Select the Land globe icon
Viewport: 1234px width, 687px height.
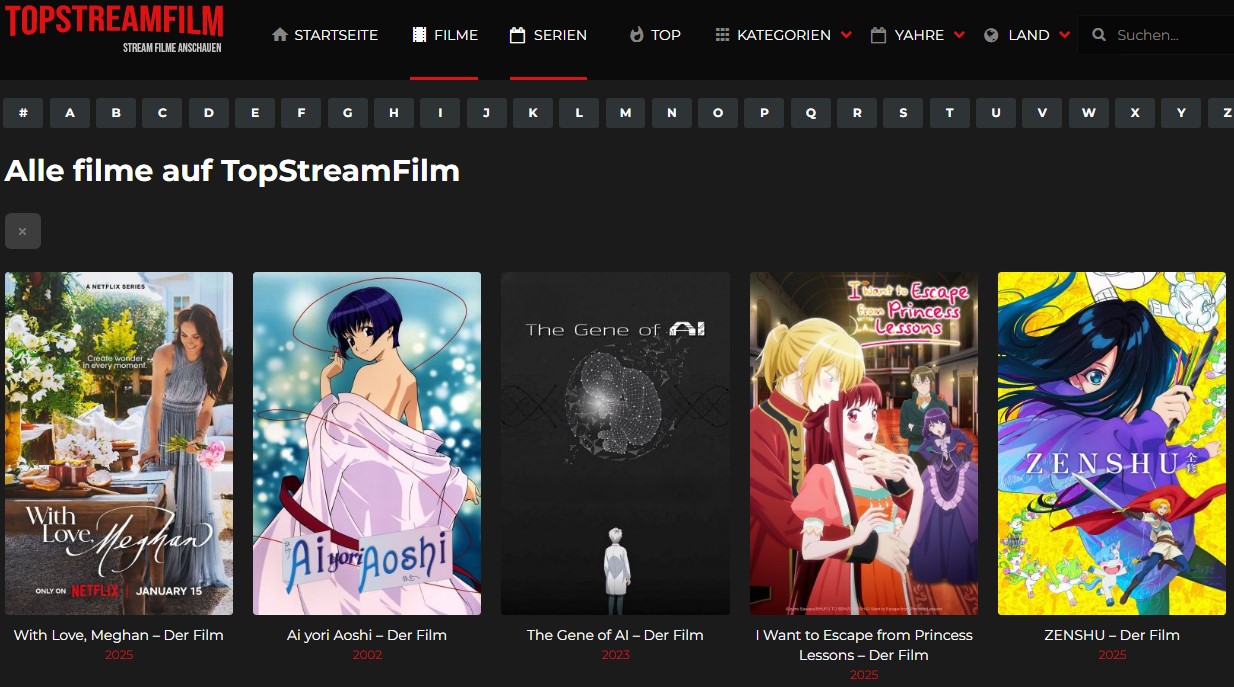pos(991,34)
